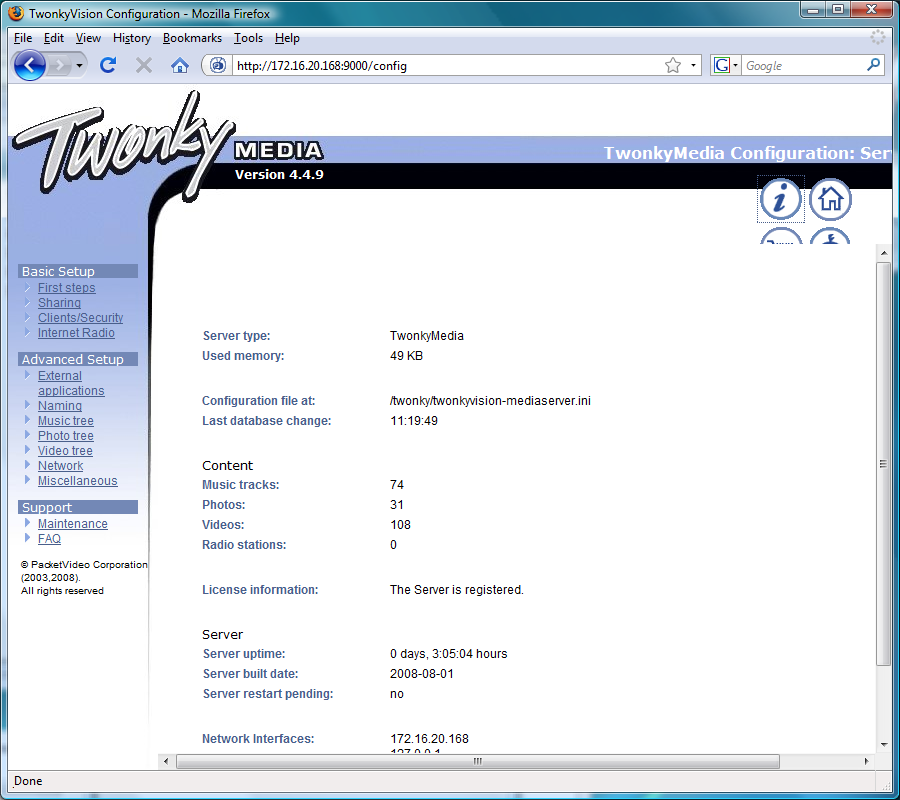Open the Video tree link
Viewport: 900px width, 800px height.
[x=65, y=451]
